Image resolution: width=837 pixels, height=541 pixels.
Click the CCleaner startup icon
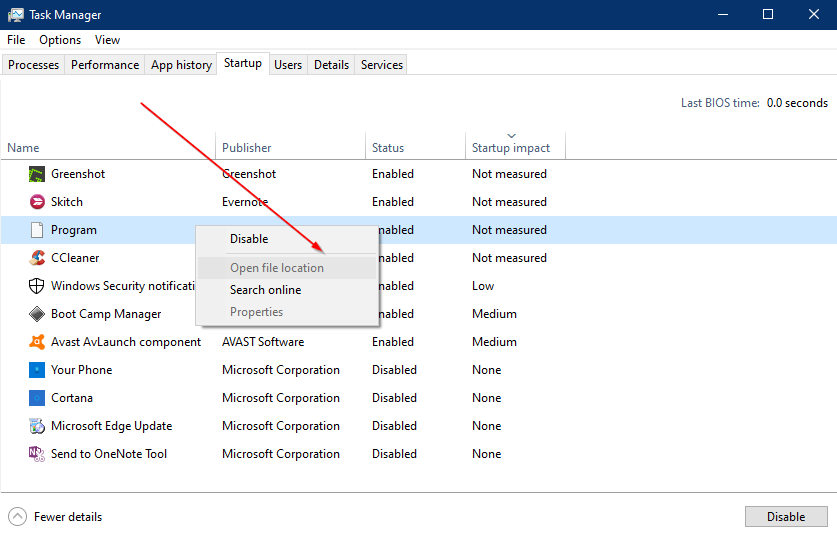coord(37,258)
